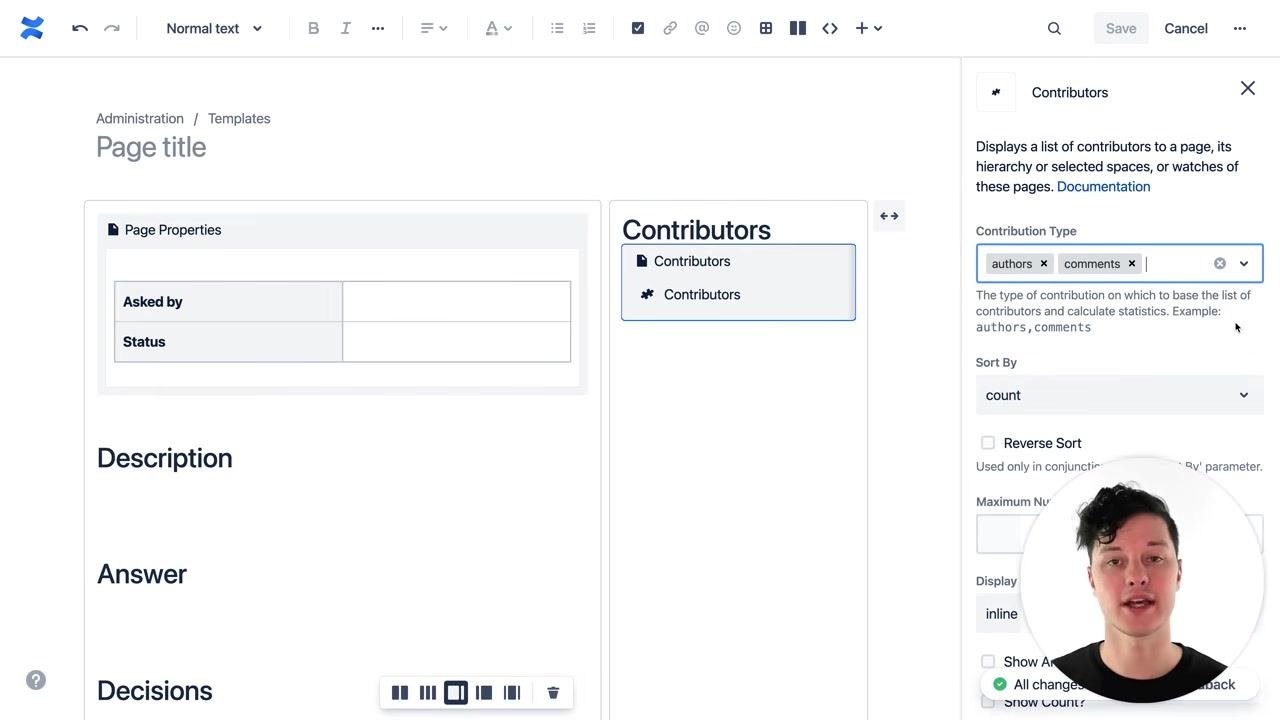Undo the last edit

pyautogui.click(x=80, y=28)
